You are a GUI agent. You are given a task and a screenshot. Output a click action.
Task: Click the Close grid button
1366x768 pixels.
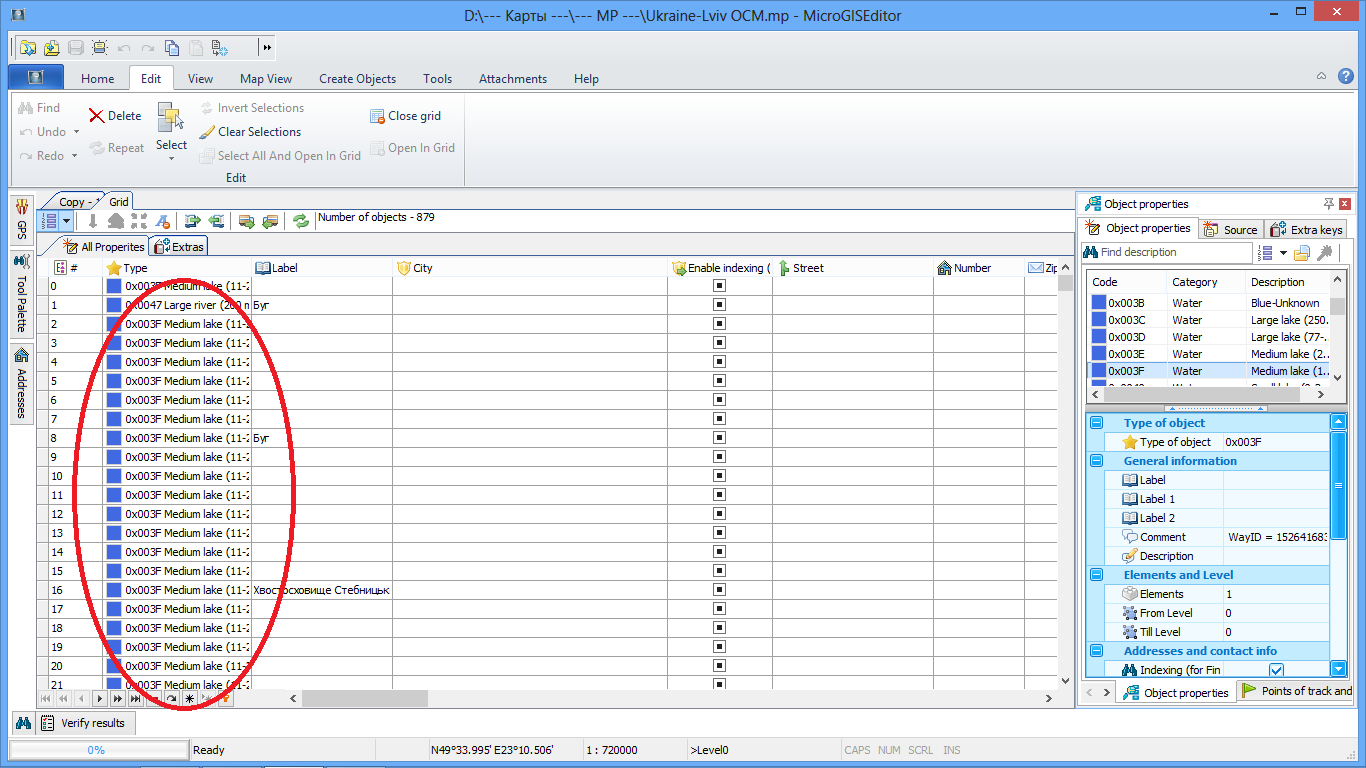[x=405, y=116]
